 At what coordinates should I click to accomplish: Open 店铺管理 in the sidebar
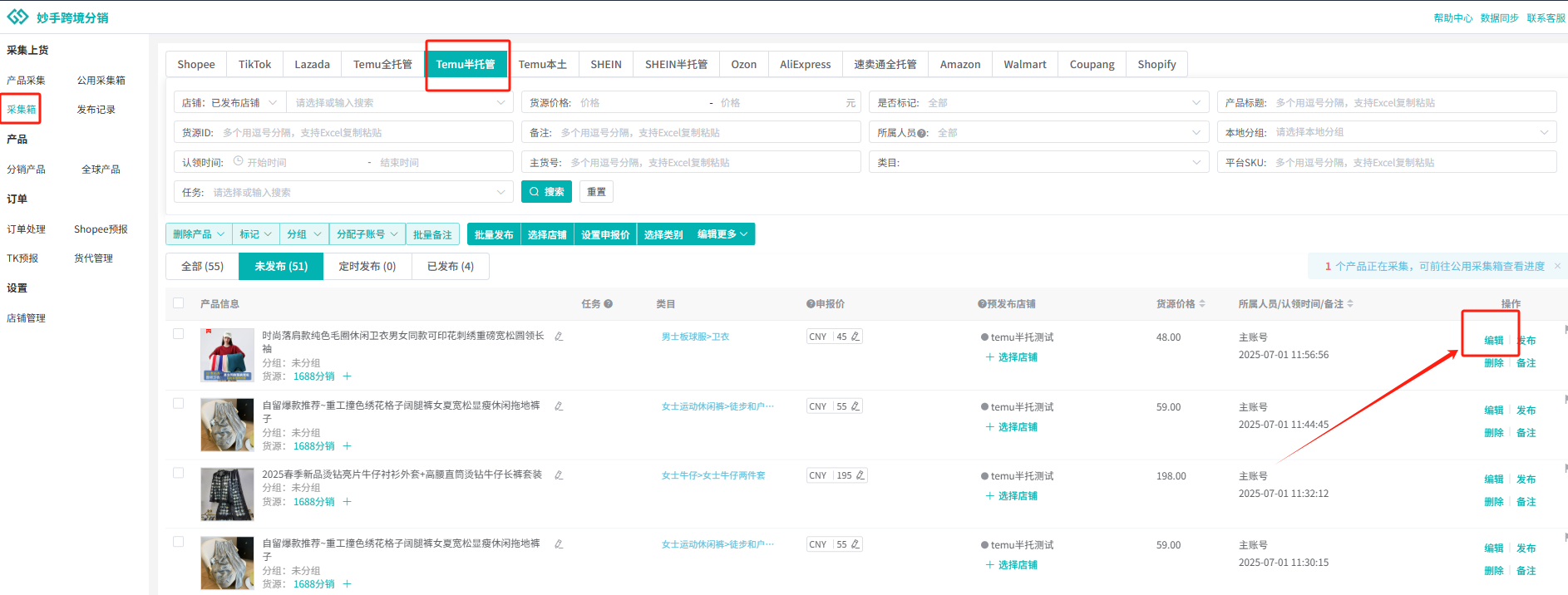click(x=27, y=318)
